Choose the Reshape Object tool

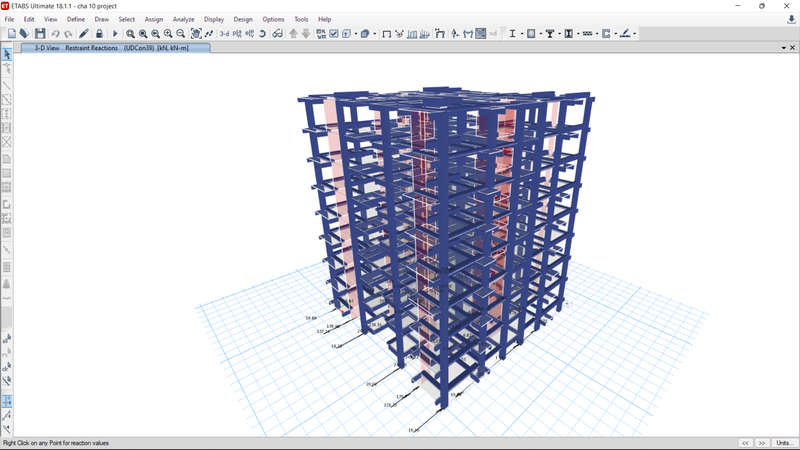pos(7,68)
